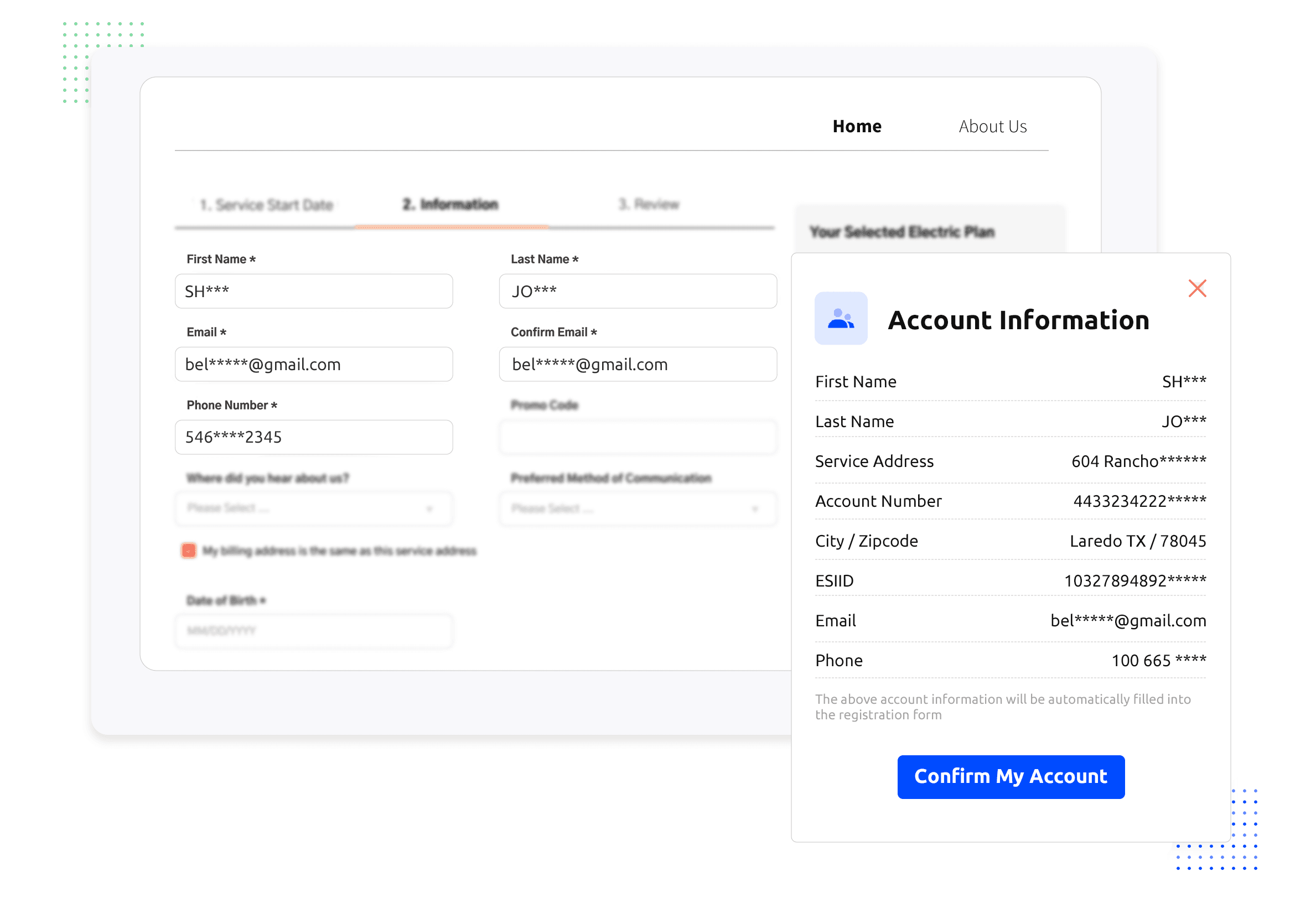Focus the Last Name input field
The width and height of the screenshot is (1316, 903).
click(x=637, y=291)
